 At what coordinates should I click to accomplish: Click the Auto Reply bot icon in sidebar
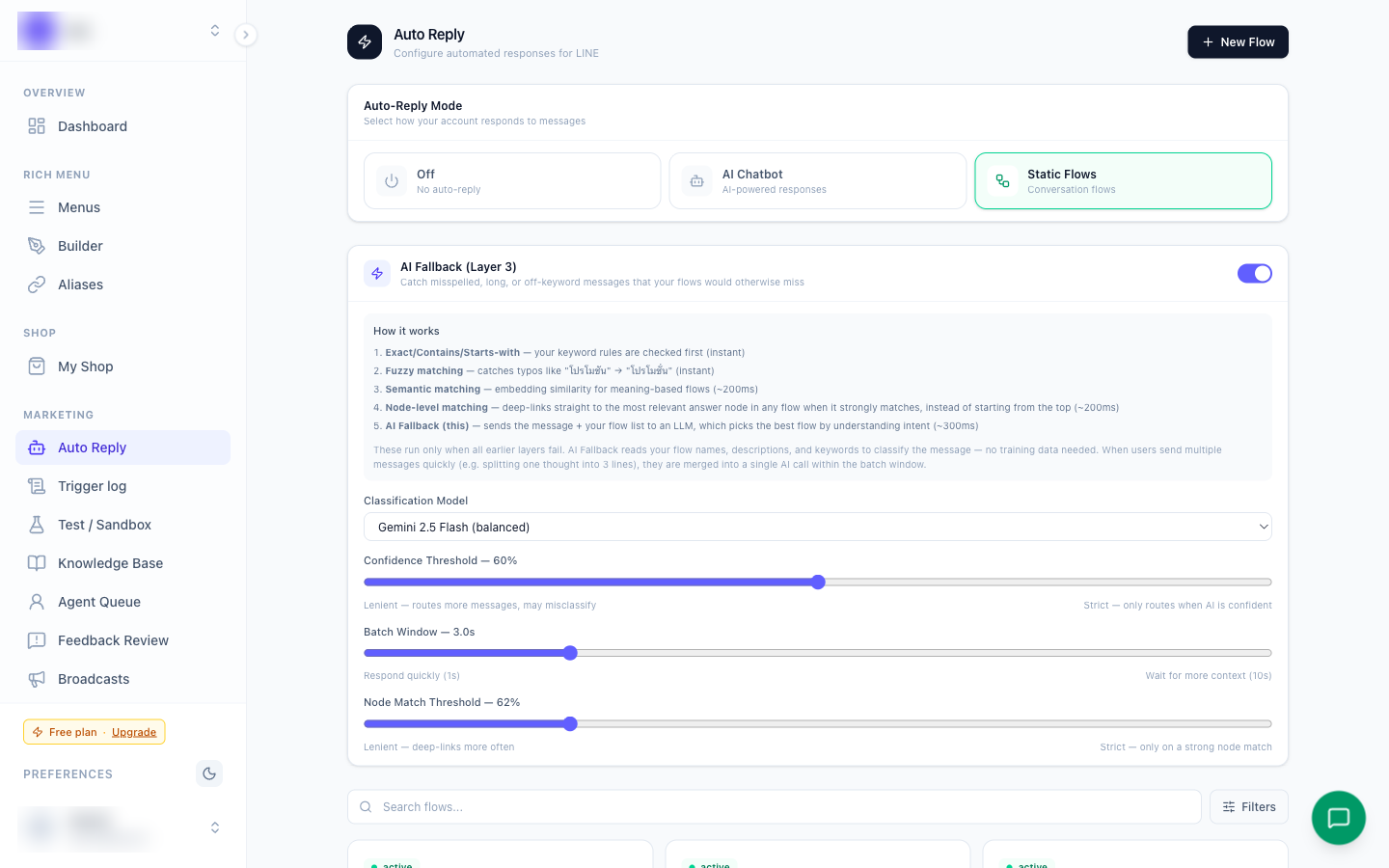[37, 448]
